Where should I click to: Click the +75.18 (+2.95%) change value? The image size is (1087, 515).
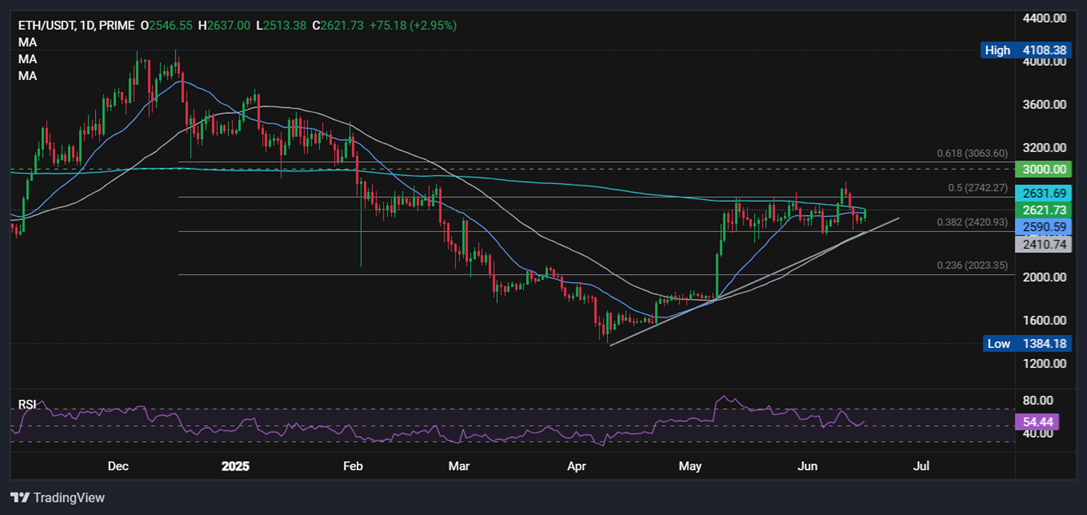pos(415,26)
